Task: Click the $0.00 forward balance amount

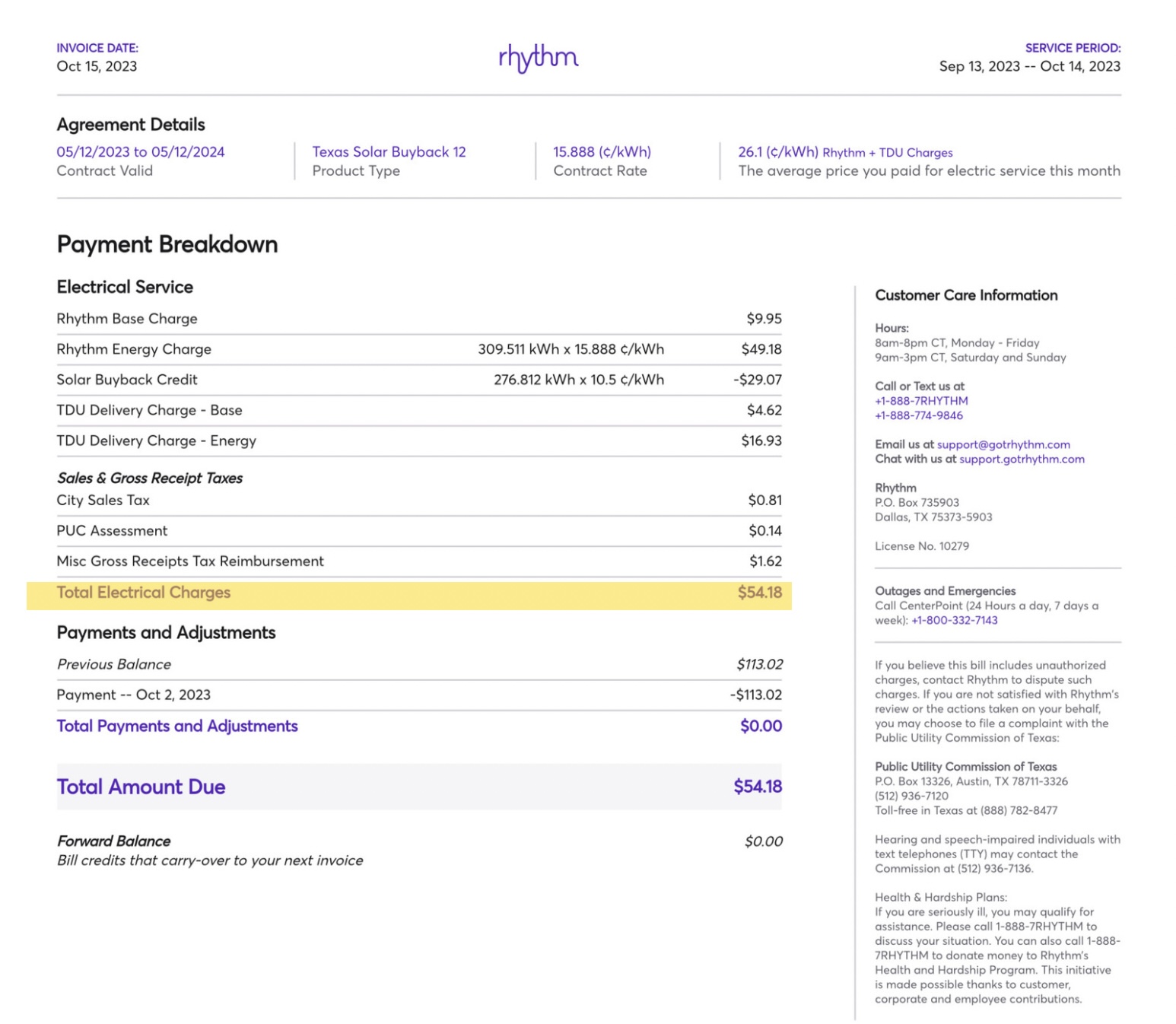Action: (764, 841)
